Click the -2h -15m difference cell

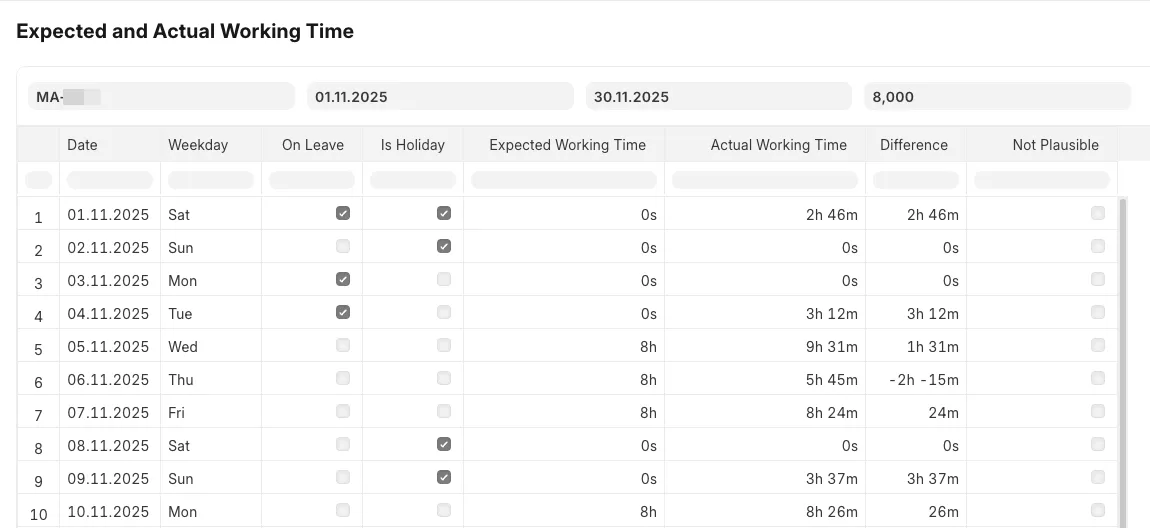click(x=923, y=380)
